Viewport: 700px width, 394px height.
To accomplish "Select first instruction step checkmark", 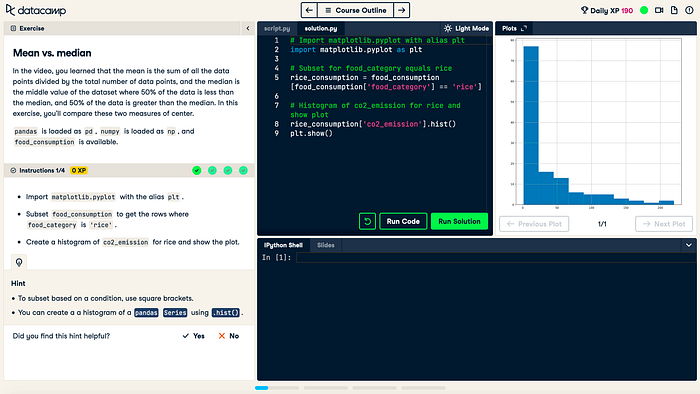I will pos(196,170).
